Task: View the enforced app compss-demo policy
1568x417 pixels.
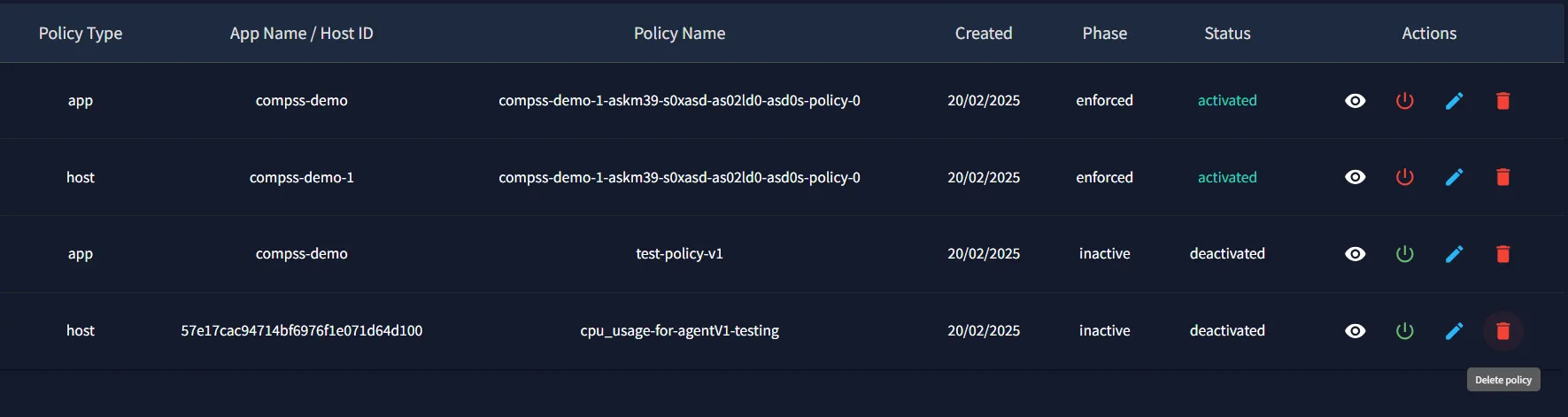Action: tap(1355, 101)
